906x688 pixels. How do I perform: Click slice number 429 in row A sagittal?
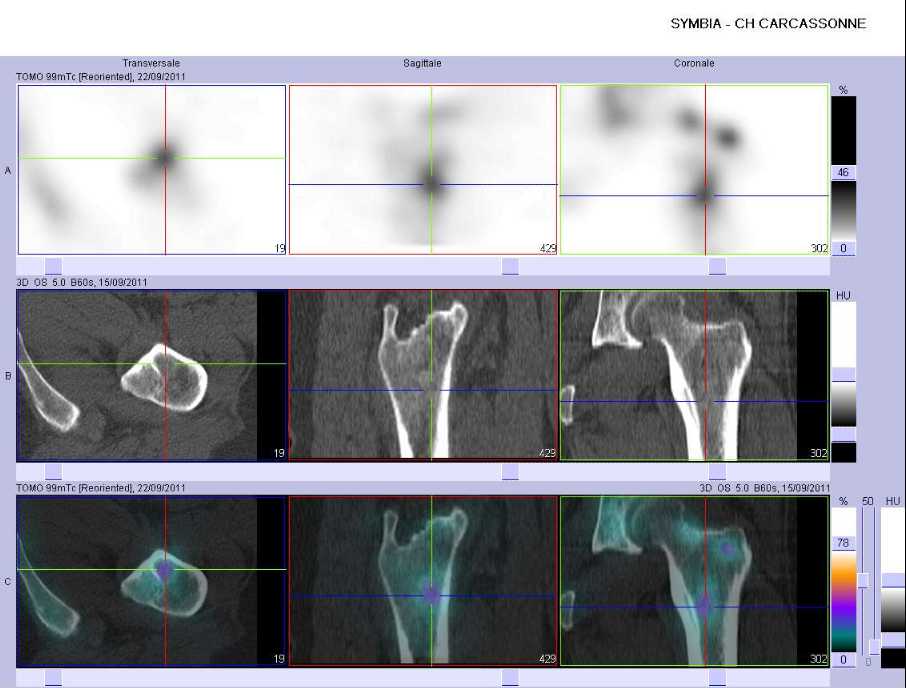pyautogui.click(x=547, y=248)
